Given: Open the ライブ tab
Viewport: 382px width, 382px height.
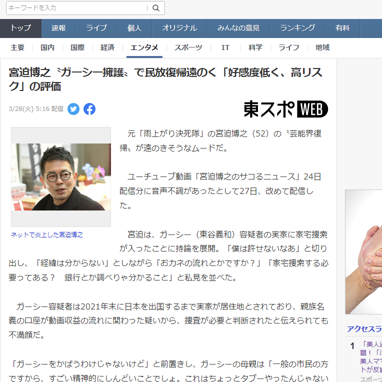Looking at the screenshot, I should point(97,28).
